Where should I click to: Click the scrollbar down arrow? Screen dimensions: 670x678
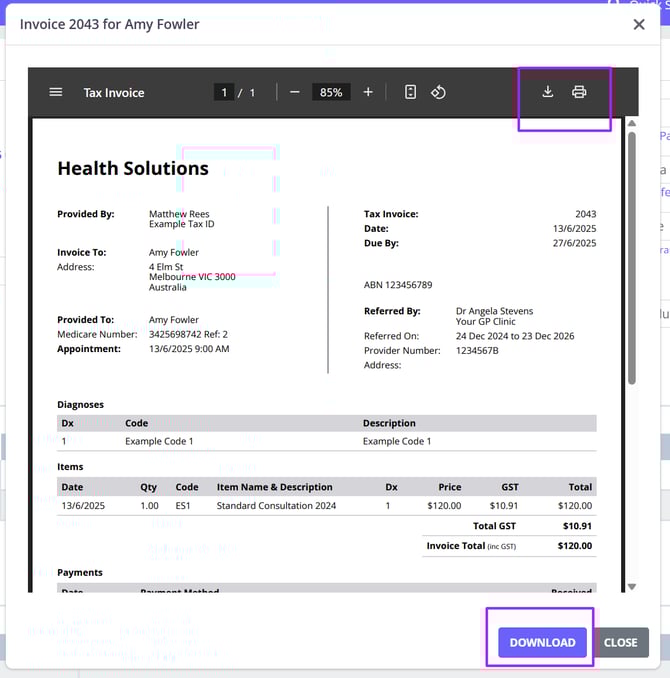(631, 586)
